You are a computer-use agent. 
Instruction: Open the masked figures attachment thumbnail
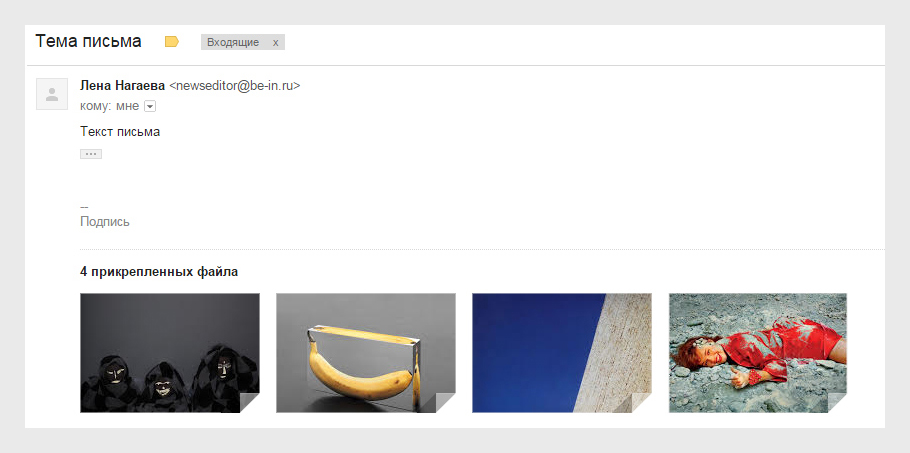(x=170, y=353)
